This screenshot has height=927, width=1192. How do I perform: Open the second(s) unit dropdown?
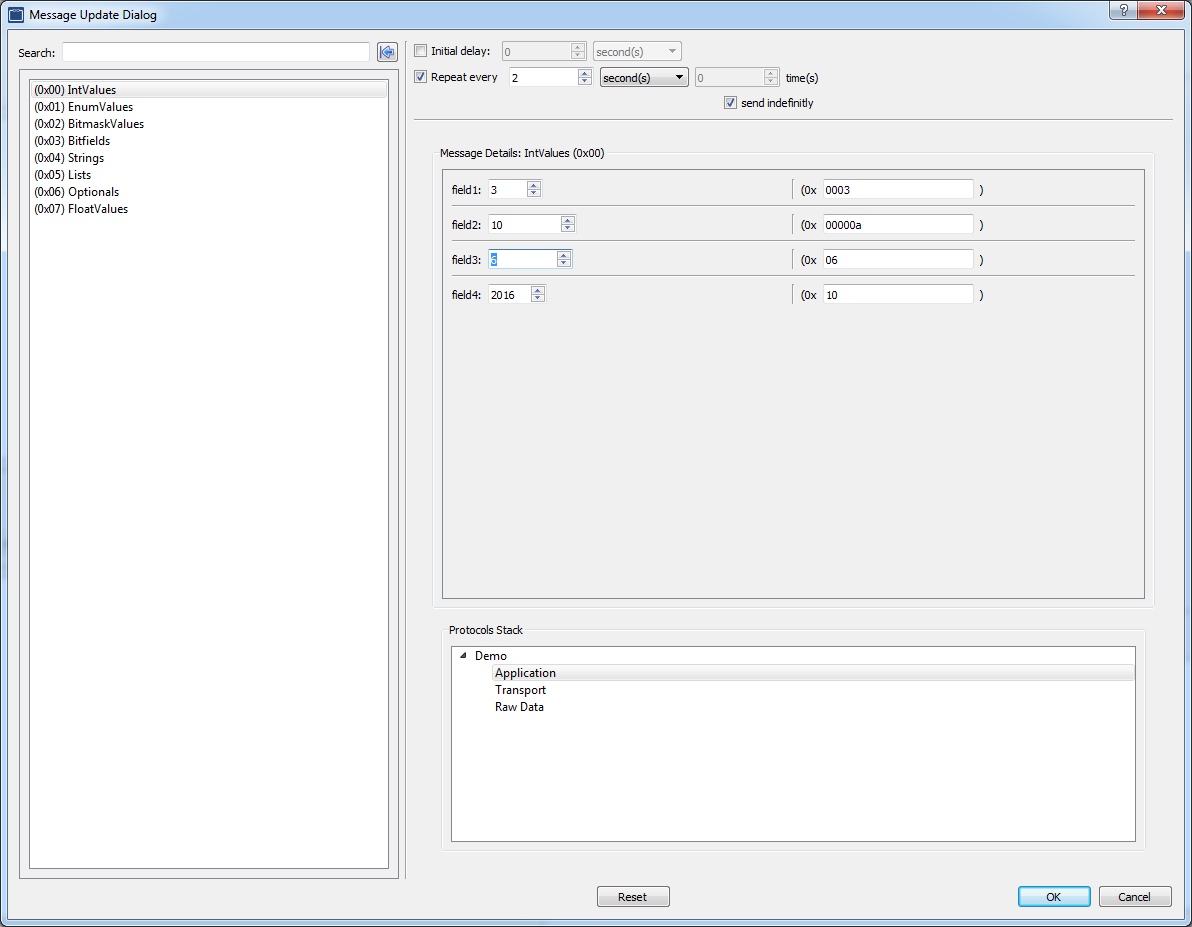tap(643, 76)
